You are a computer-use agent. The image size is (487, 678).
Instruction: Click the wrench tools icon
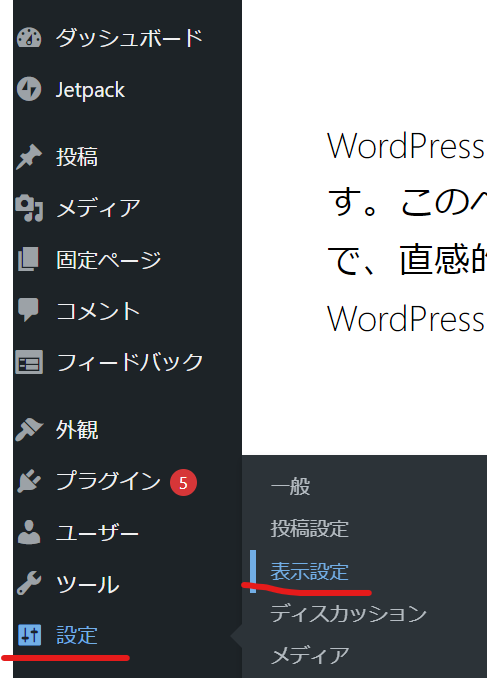[29, 583]
